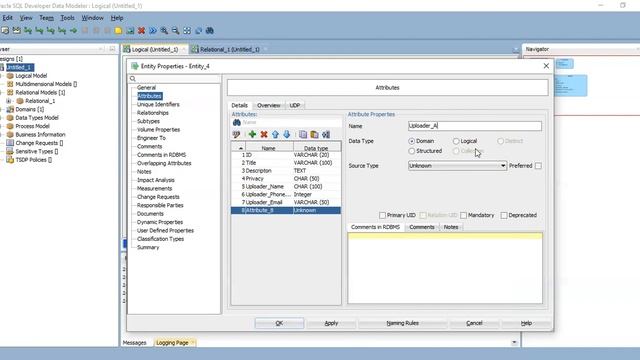Click the red X delete icon in main toolbar
The image size is (640, 360).
(141, 31)
